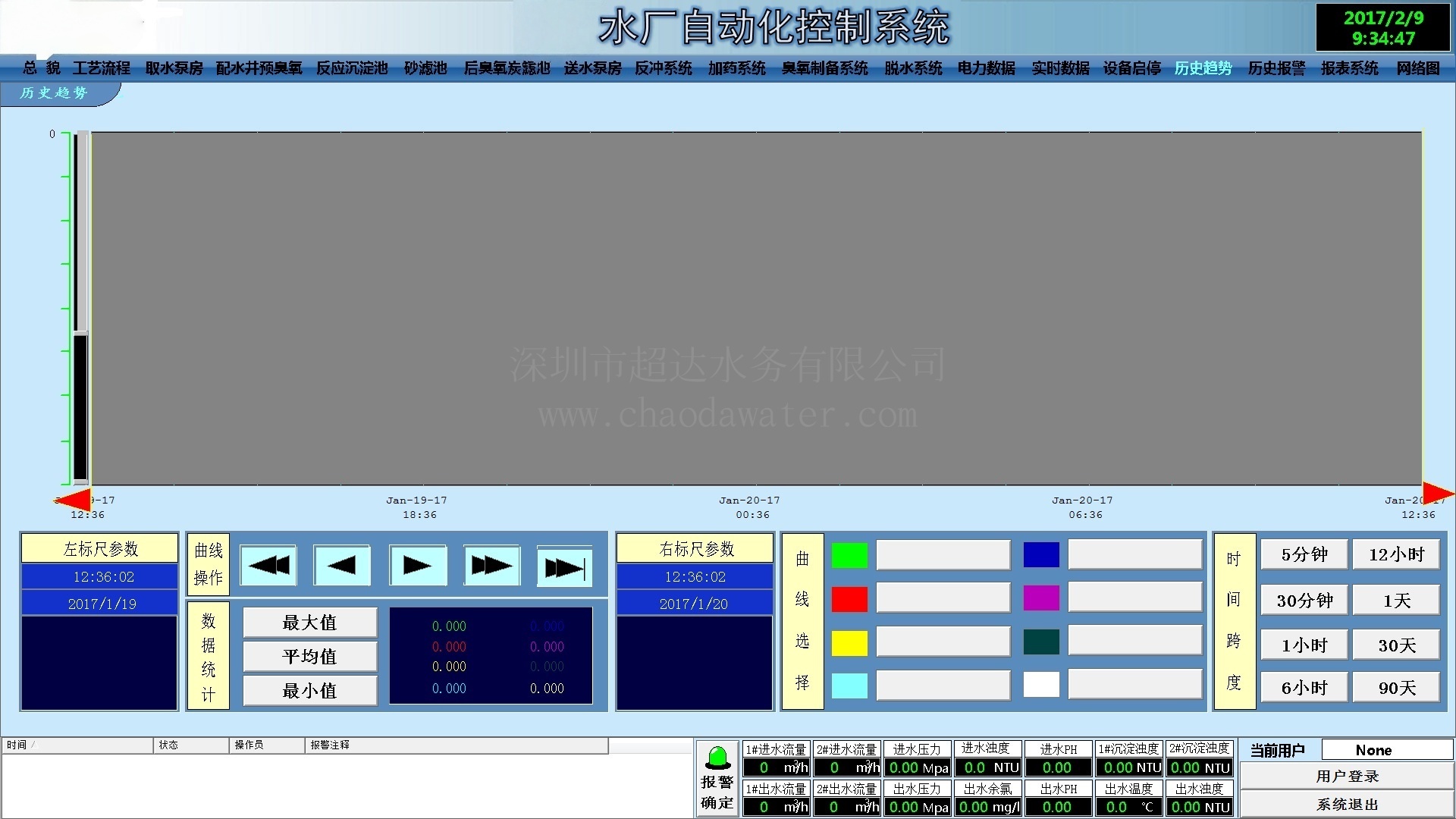Open curve selector next to dark teal swatch
This screenshot has height=819, width=1456.
[x=1135, y=641]
